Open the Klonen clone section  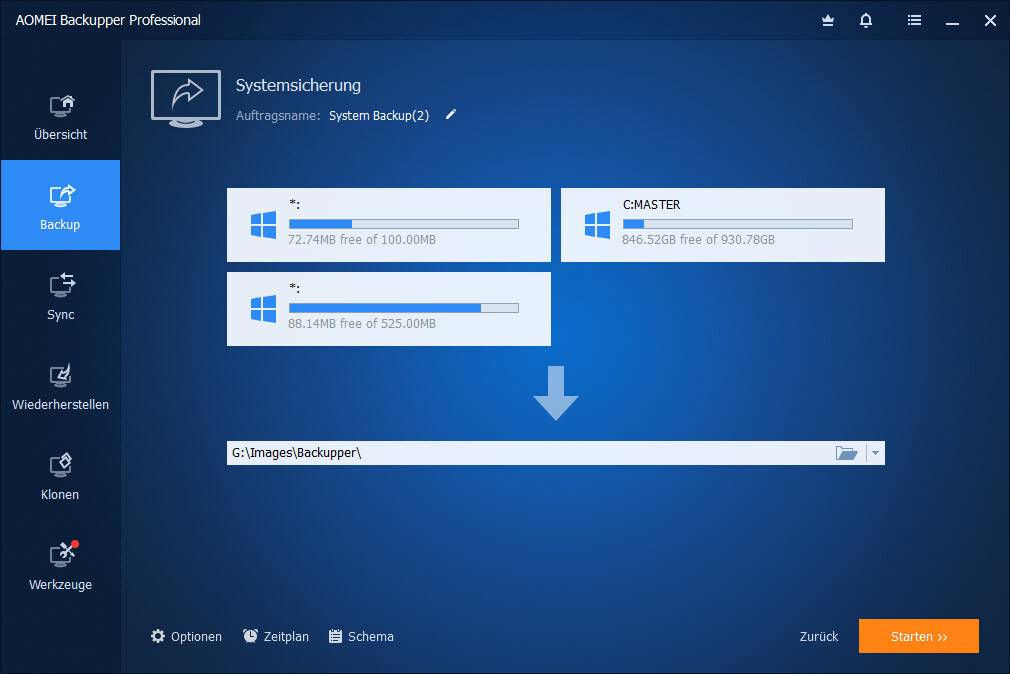tap(60, 476)
